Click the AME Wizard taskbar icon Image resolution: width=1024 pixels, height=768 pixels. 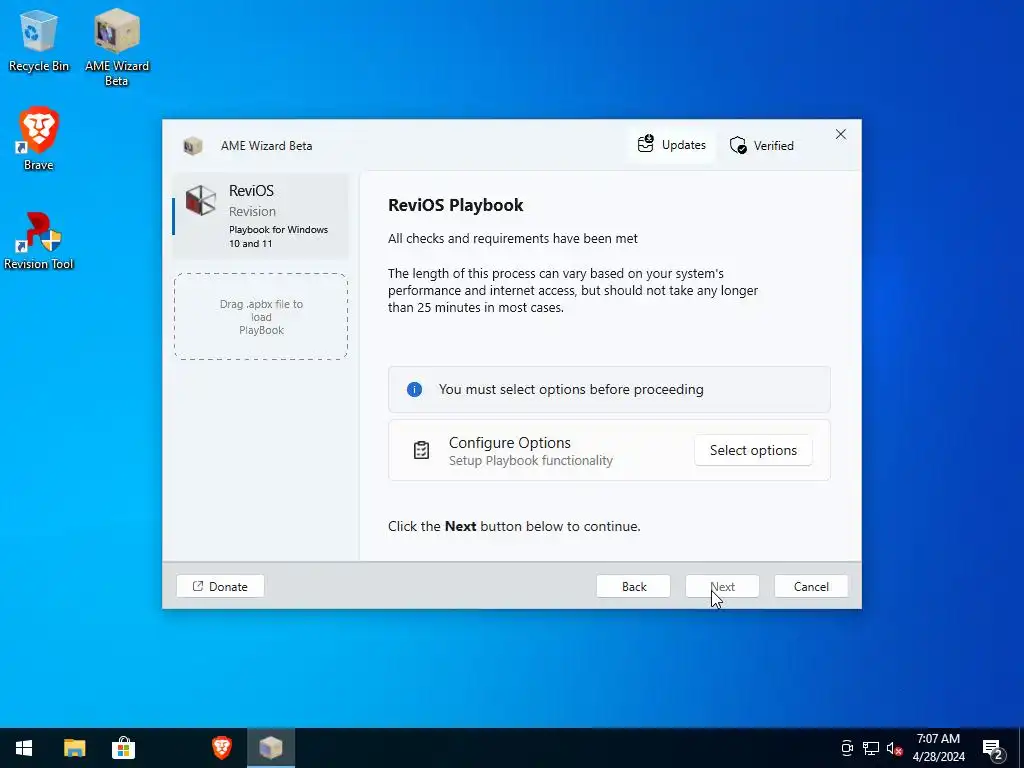coord(271,748)
